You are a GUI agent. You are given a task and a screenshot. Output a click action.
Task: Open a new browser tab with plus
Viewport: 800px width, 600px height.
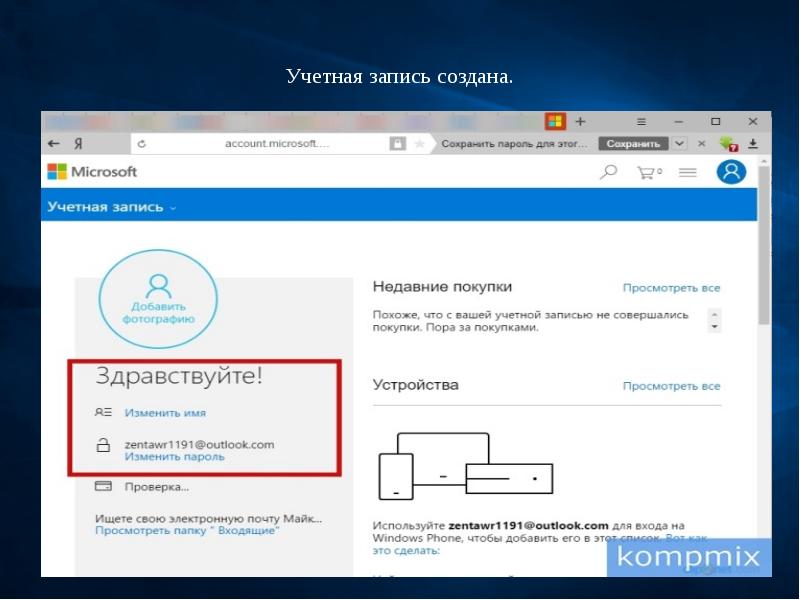[x=580, y=121]
